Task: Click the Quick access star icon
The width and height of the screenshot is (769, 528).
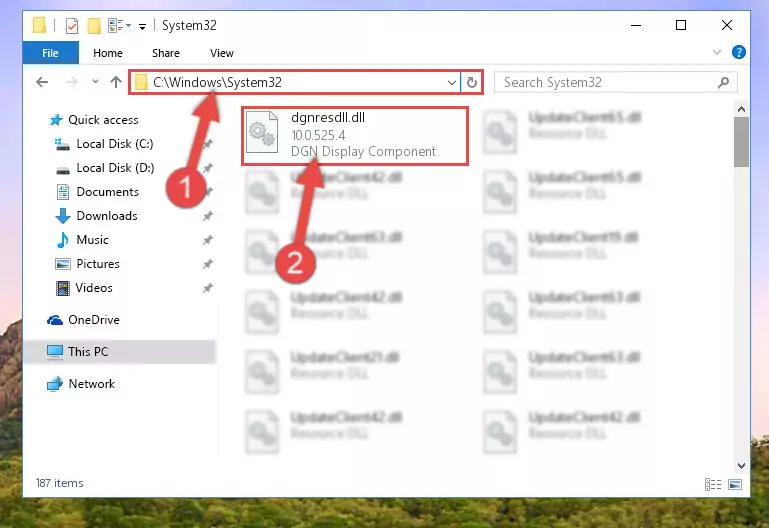Action: click(56, 120)
